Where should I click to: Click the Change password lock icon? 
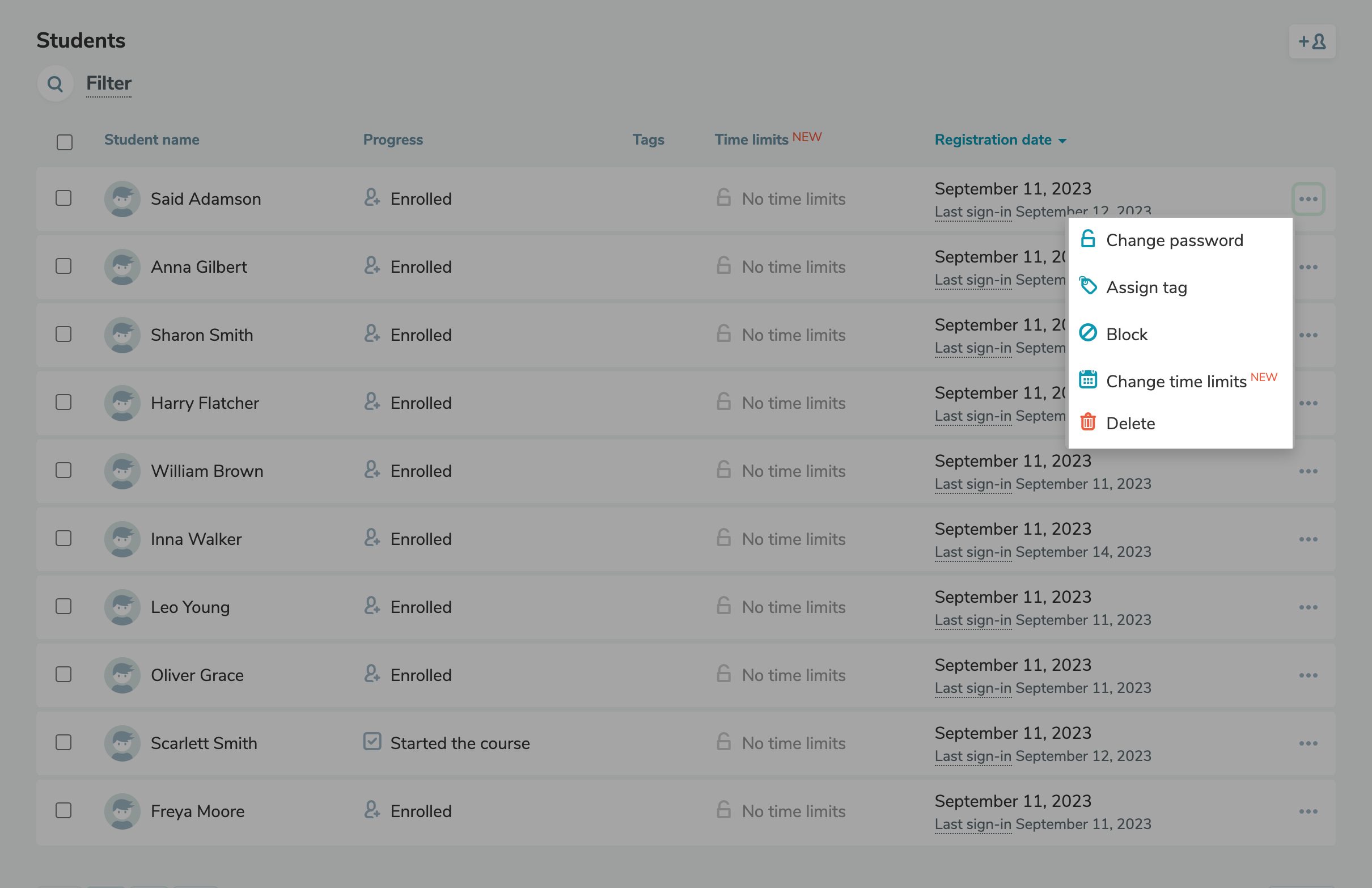(x=1087, y=239)
